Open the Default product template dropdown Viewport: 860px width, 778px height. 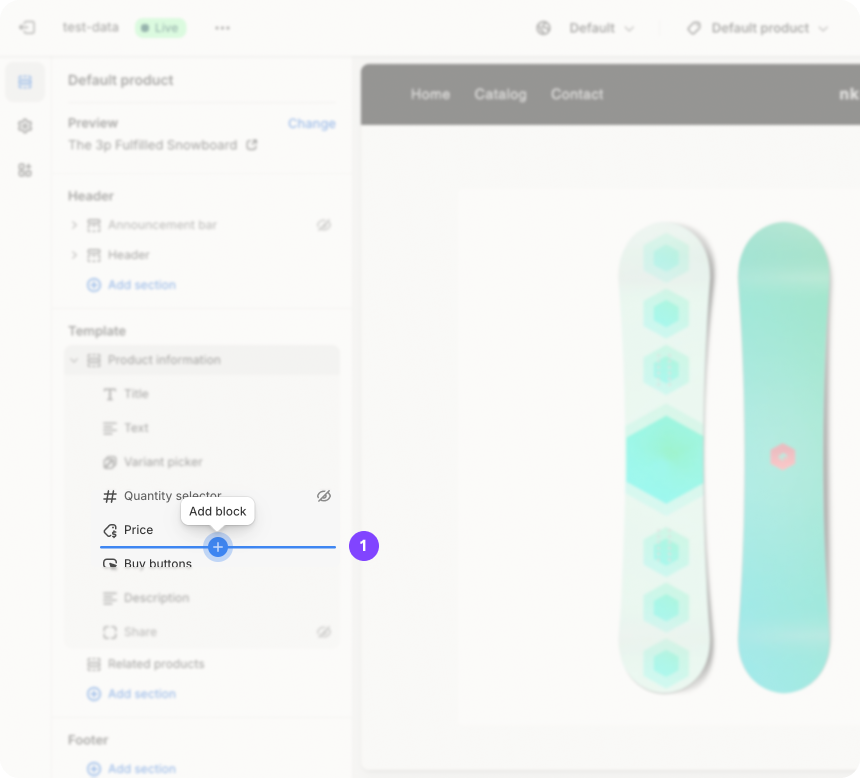coord(770,28)
